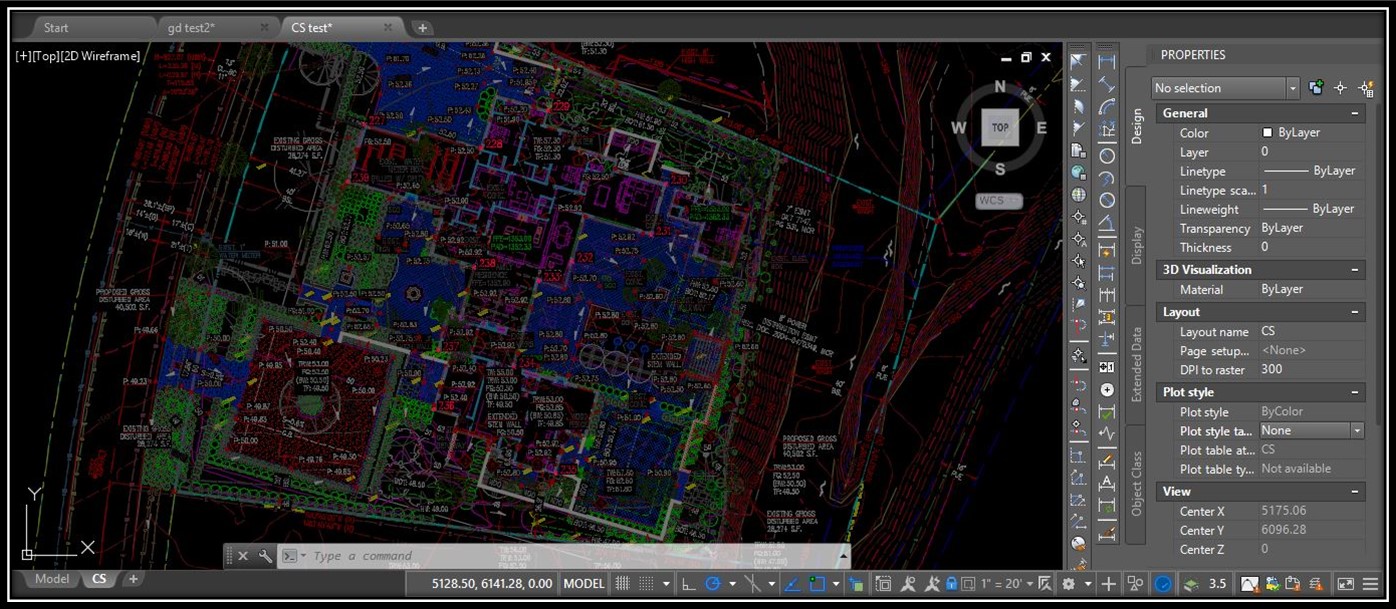Toggle Polar Tracking in status bar
Screen dimensions: 1396x609
(713, 584)
